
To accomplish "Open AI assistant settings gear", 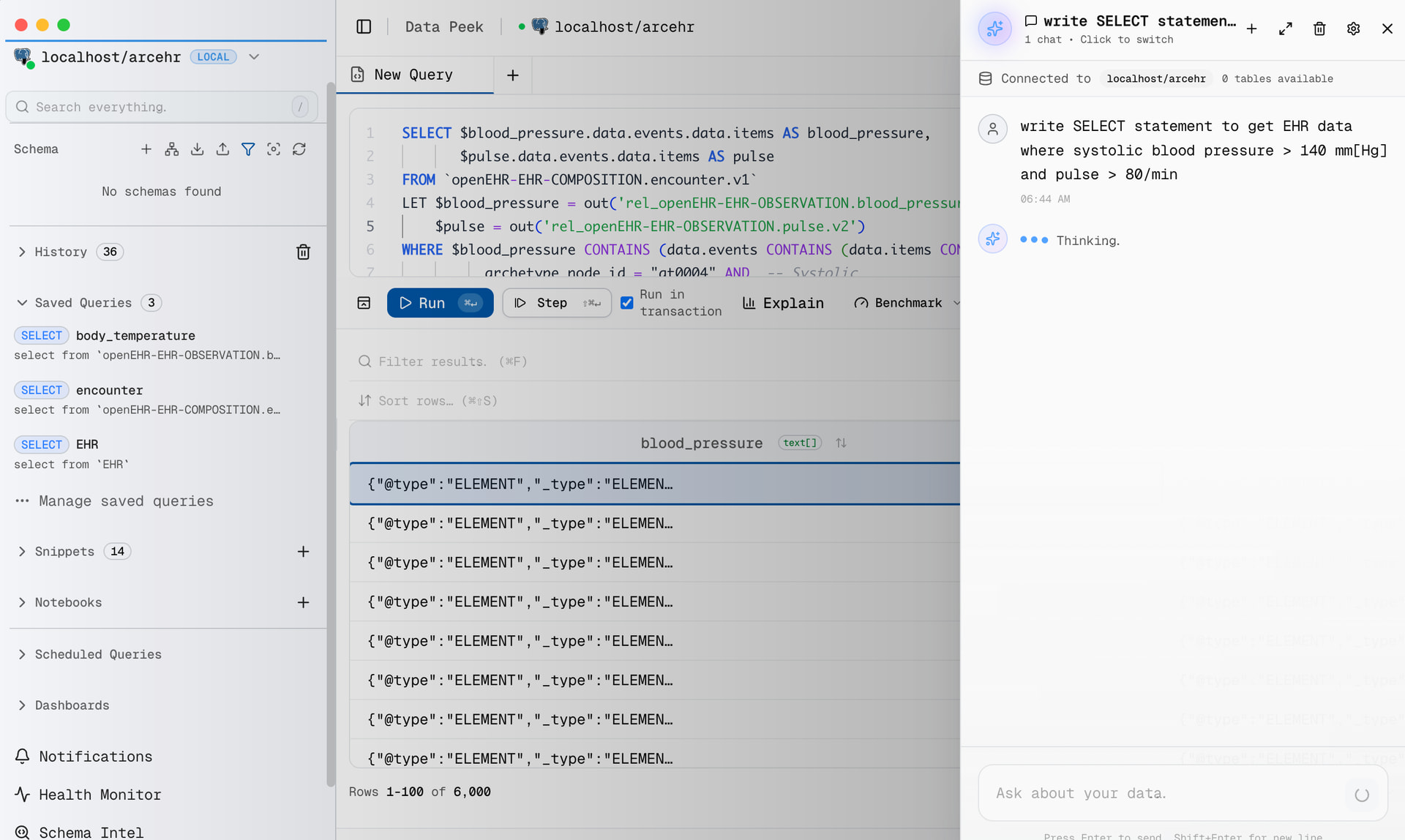I will click(x=1354, y=29).
